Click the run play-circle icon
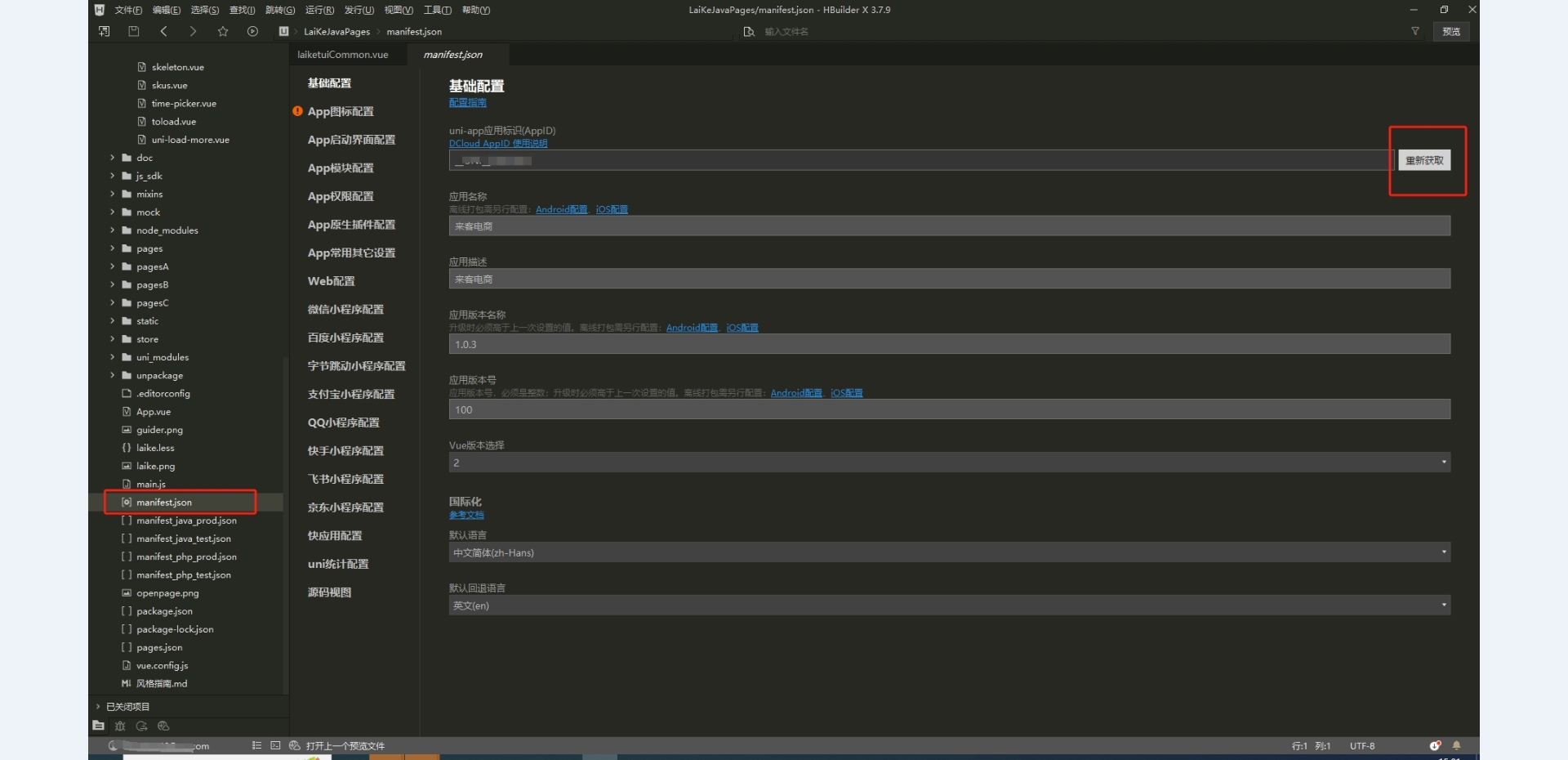 point(252,32)
